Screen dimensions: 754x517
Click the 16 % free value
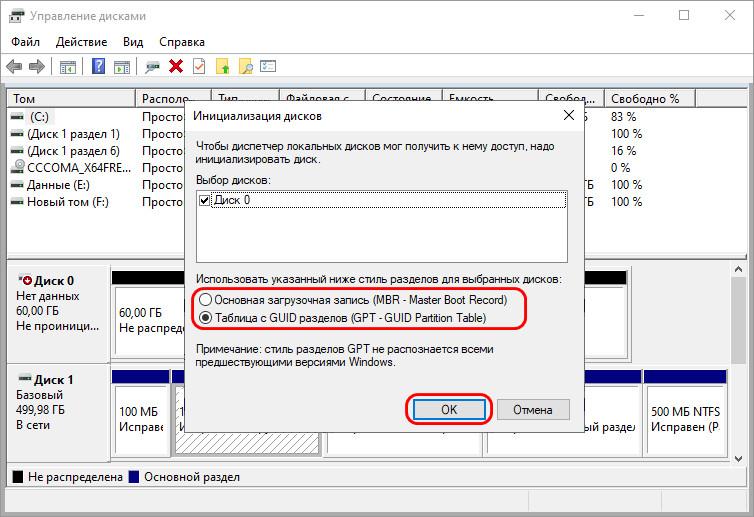[x=624, y=151]
